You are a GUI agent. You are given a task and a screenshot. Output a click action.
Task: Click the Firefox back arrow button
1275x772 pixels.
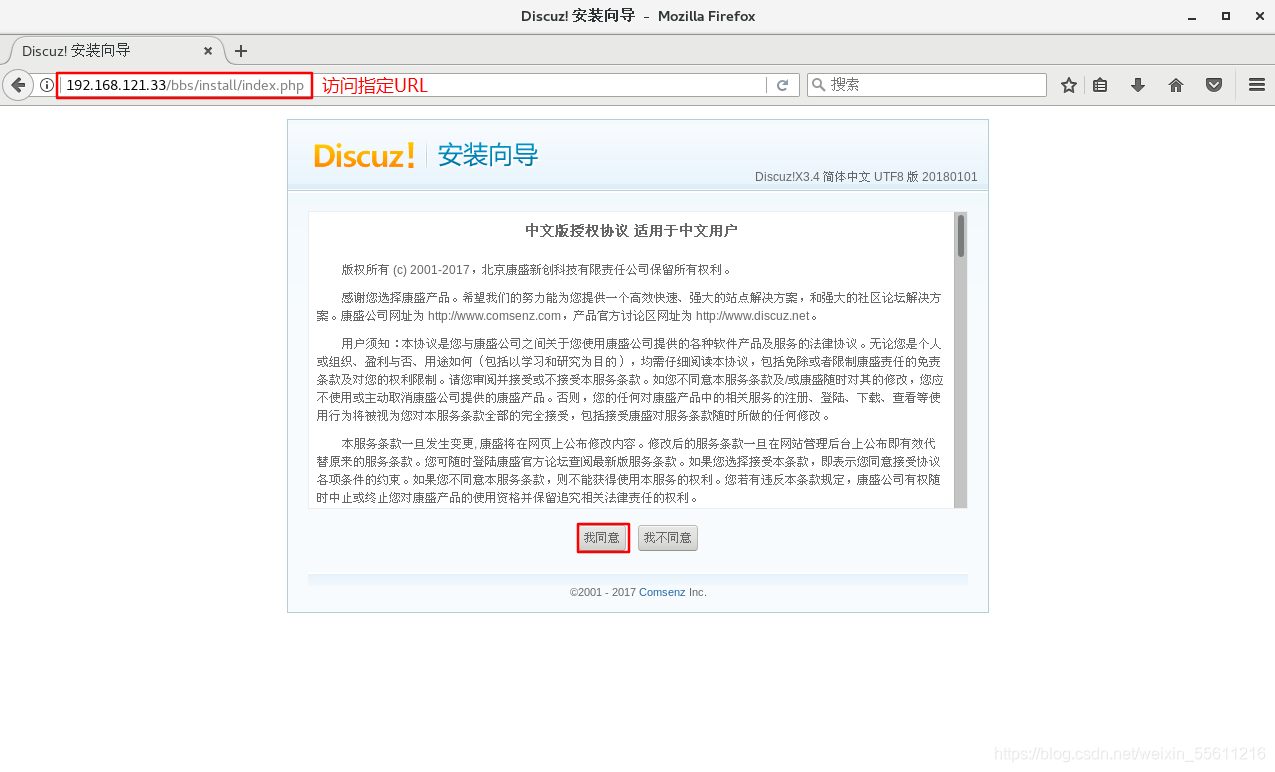pos(18,85)
